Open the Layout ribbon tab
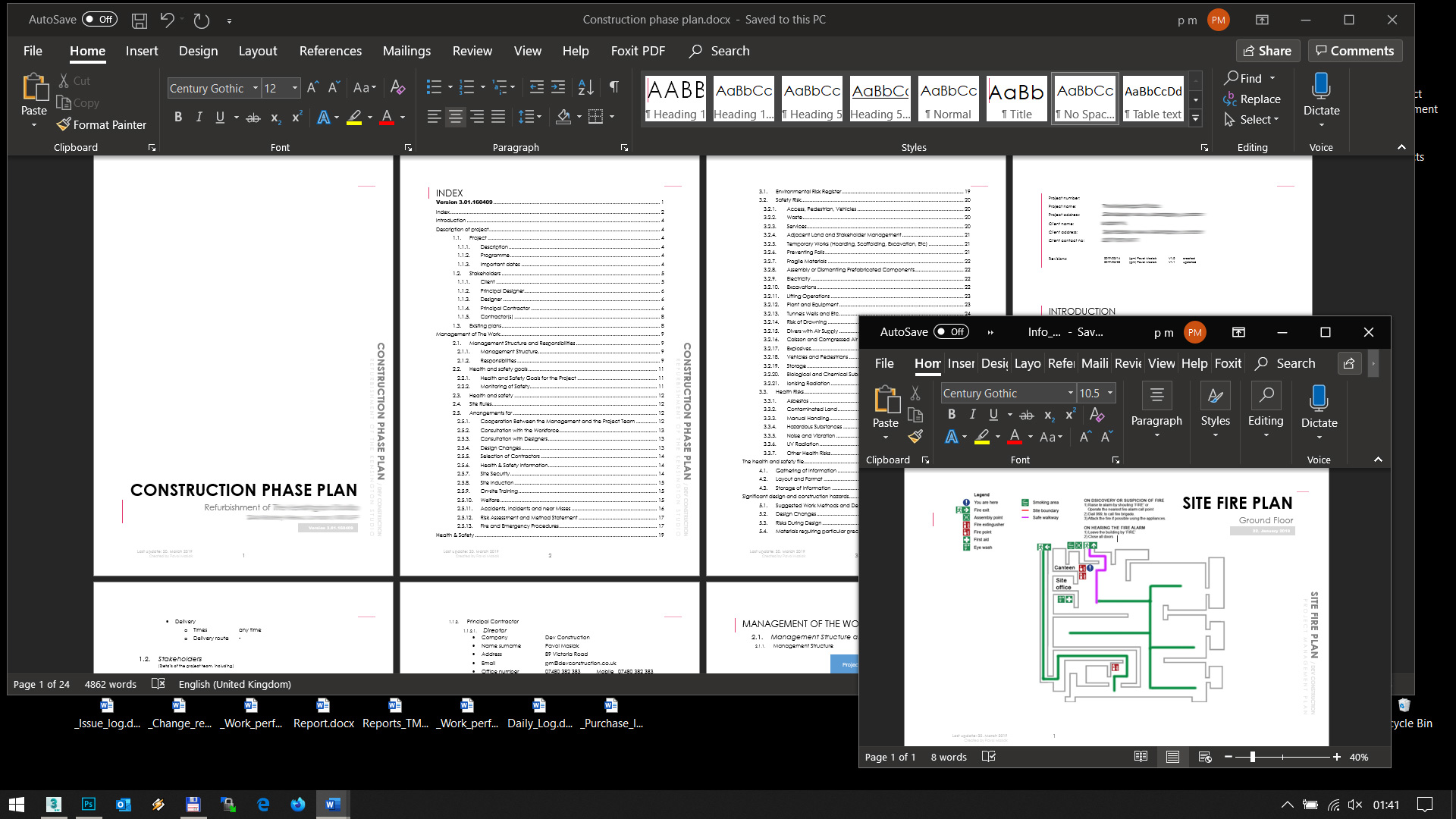Viewport: 1456px width, 819px height. 257,51
